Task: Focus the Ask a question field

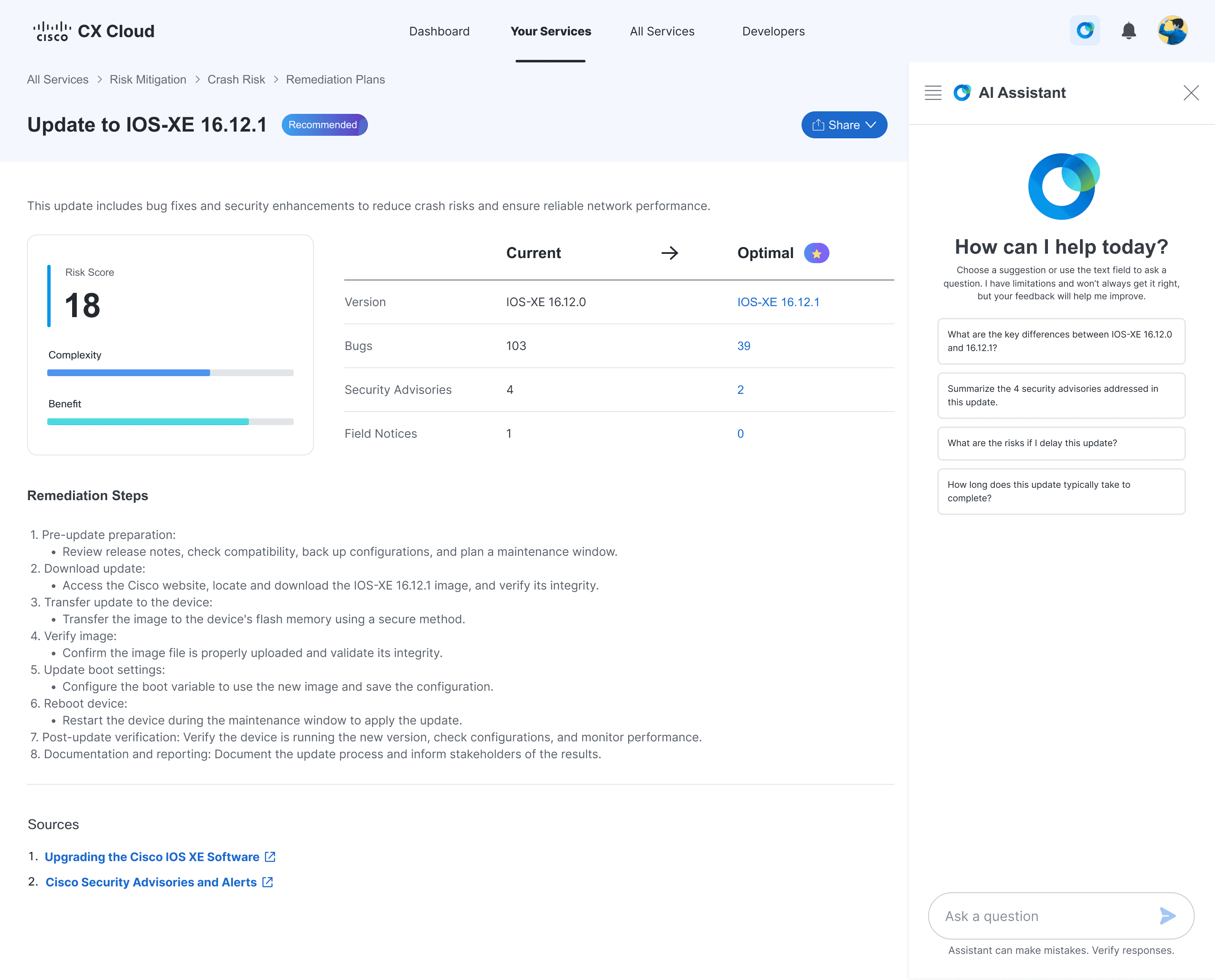Action: point(1045,915)
